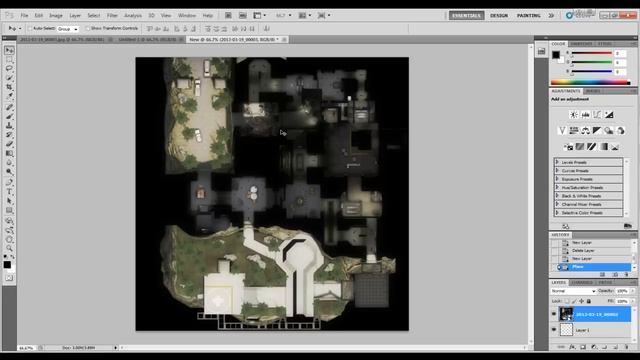Viewport: 640px width, 360px height.
Task: Enable Show Transform Controls checkbox
Action: [88, 29]
